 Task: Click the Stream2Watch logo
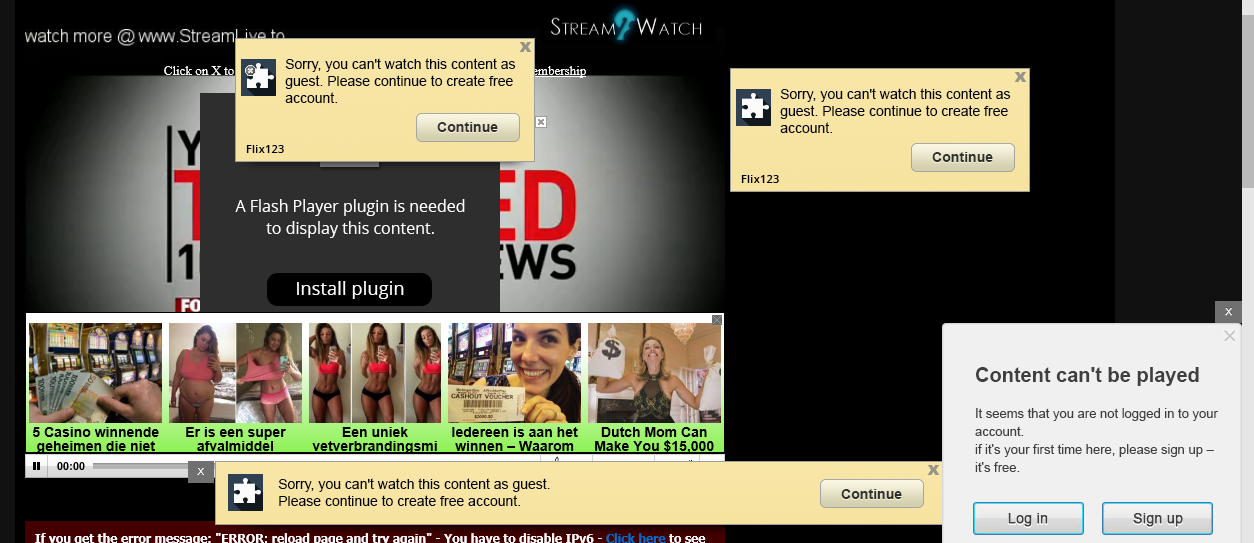626,26
